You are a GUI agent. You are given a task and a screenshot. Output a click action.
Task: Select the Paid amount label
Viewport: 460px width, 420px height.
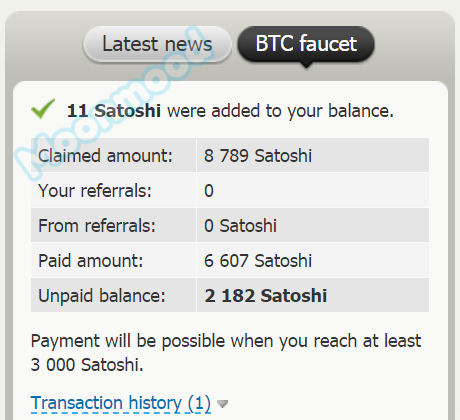coord(90,261)
